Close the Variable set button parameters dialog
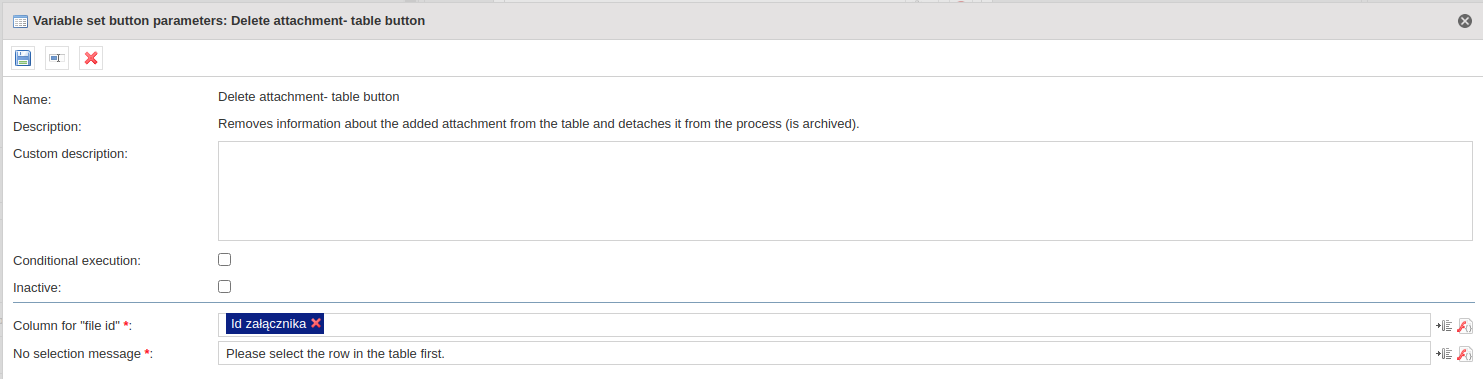The image size is (1483, 379). click(1465, 20)
